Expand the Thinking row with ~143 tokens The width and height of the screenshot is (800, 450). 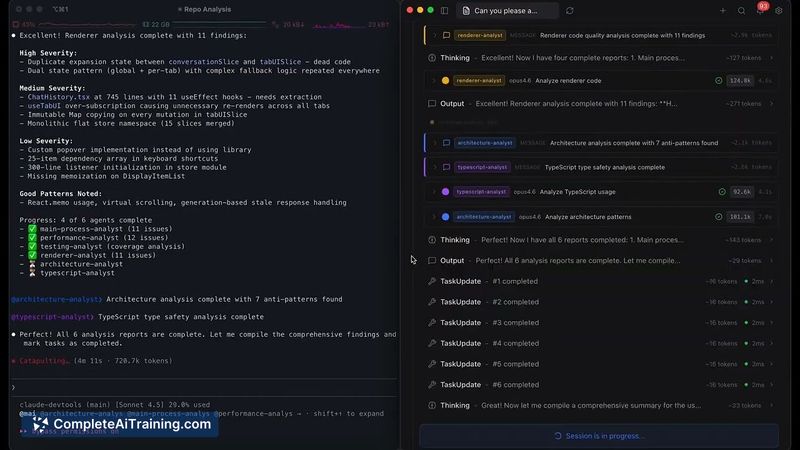tap(771, 240)
